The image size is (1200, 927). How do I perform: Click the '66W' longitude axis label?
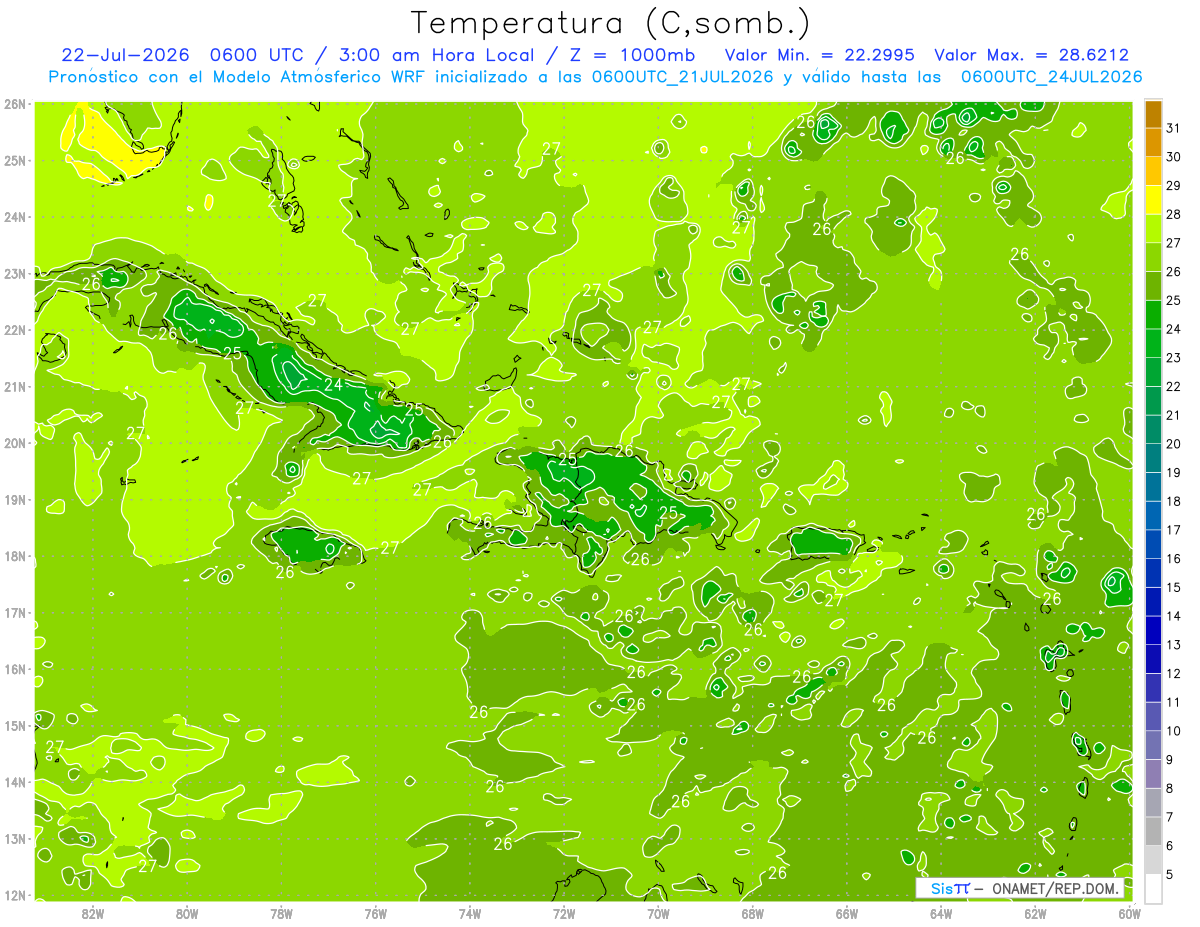[847, 913]
